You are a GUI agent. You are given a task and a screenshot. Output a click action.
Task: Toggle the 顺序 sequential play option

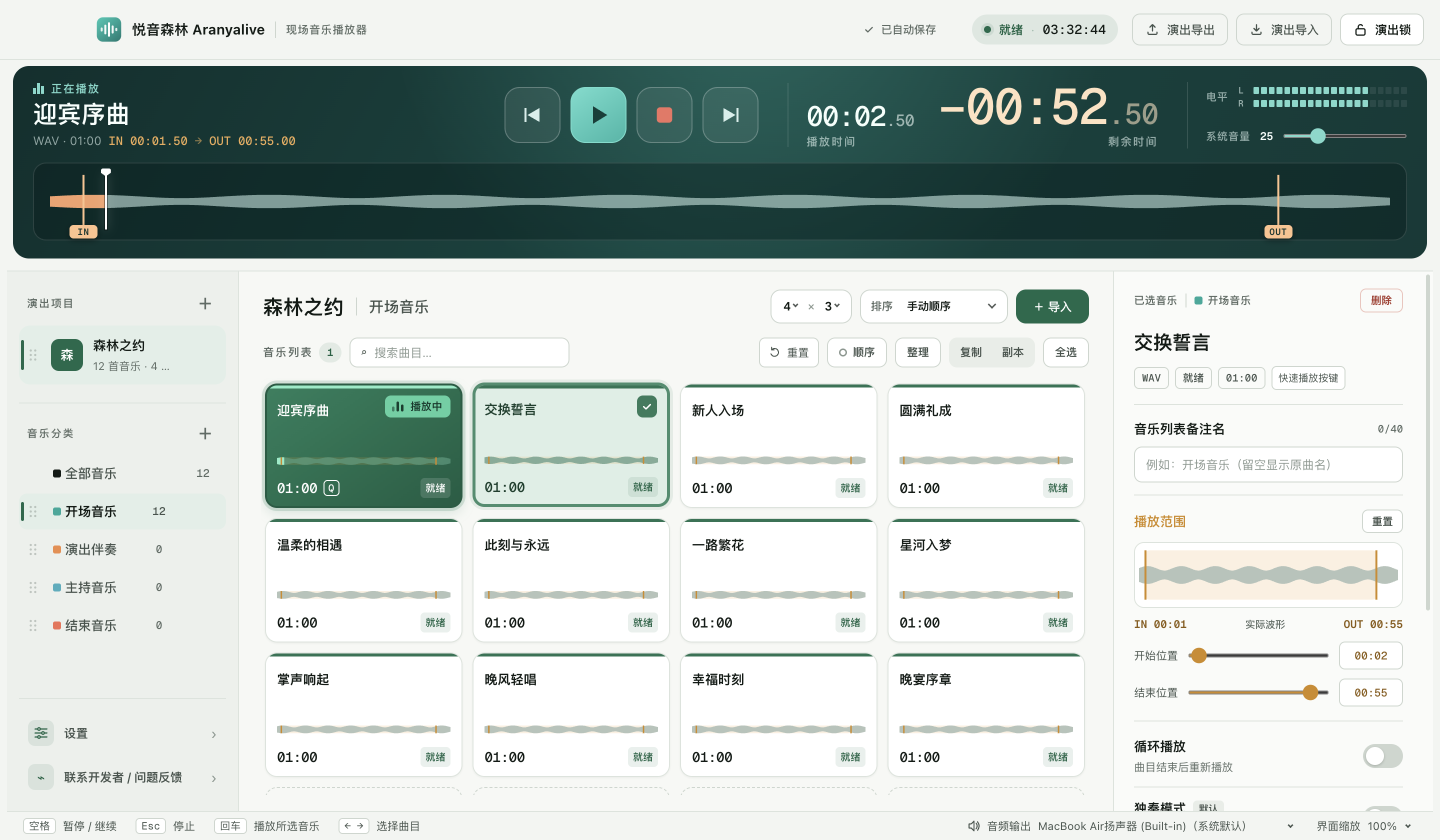point(856,352)
